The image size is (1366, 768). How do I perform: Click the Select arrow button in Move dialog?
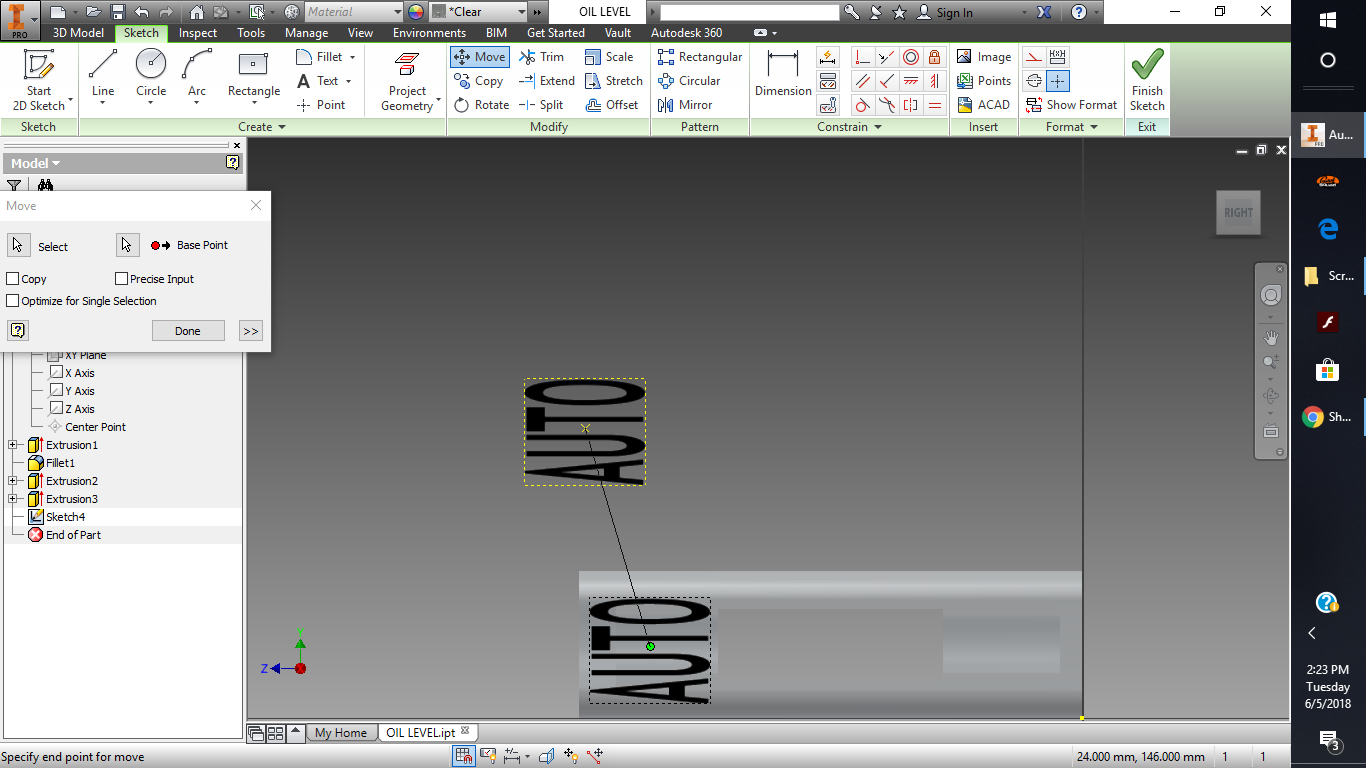[18, 245]
